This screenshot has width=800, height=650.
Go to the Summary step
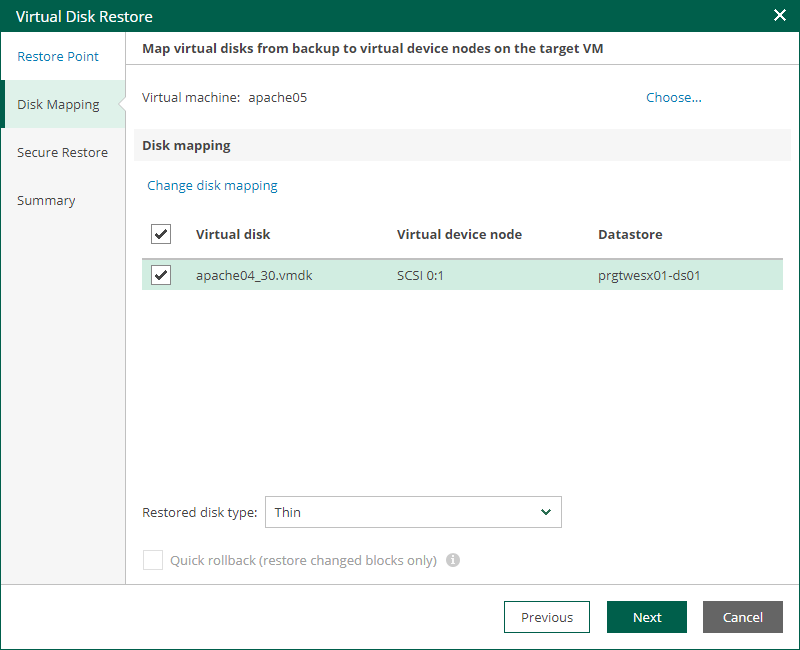click(x=46, y=200)
